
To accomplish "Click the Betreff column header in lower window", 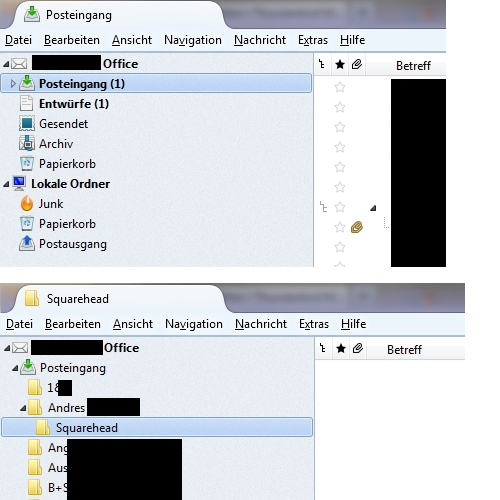I will (x=404, y=350).
